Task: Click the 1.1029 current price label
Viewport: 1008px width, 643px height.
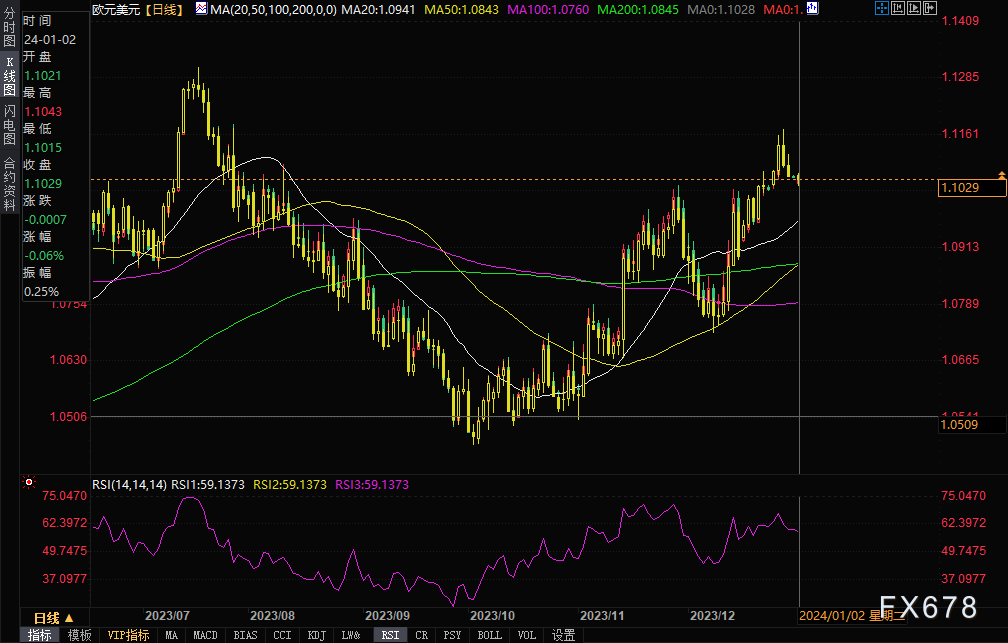Action: (962, 188)
